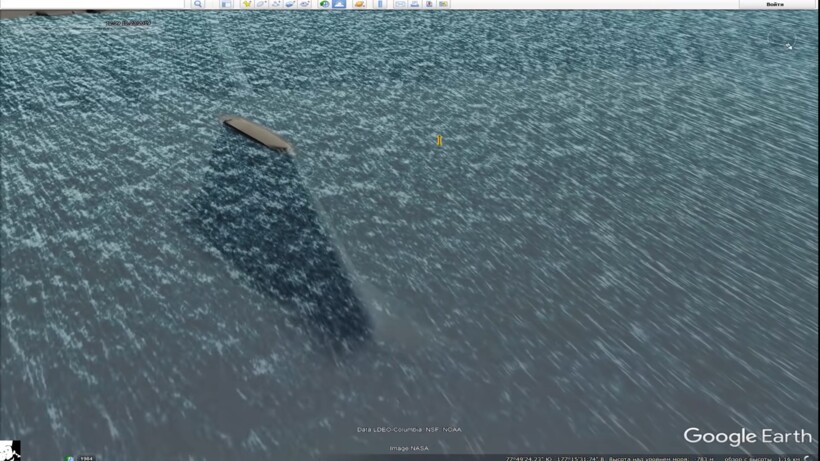The image size is (820, 461).
Task: Toggle the sunlight across landscape button
Action: (339, 4)
